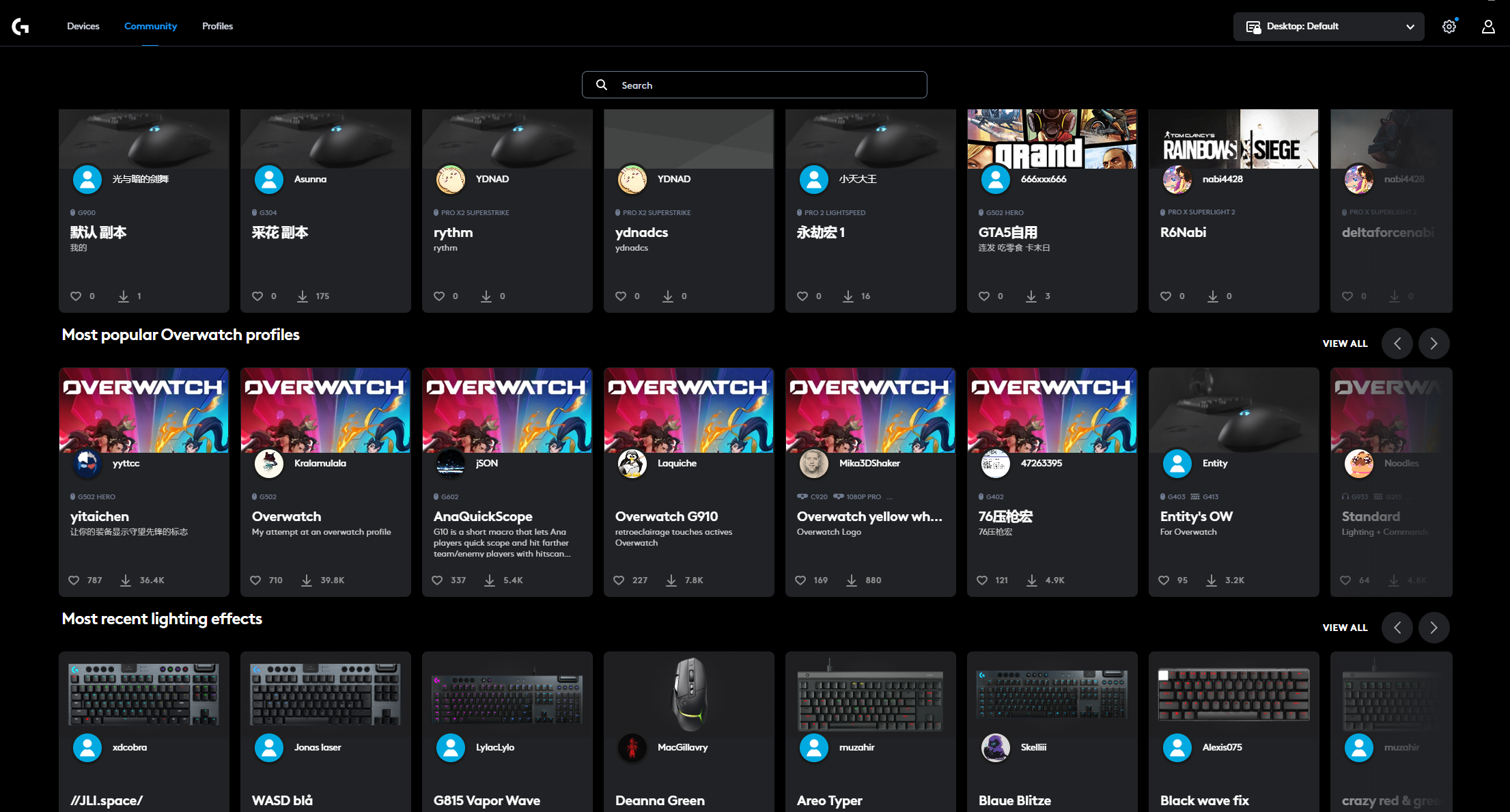This screenshot has width=1510, height=812.
Task: Click jSON's user avatar
Action: click(x=451, y=464)
